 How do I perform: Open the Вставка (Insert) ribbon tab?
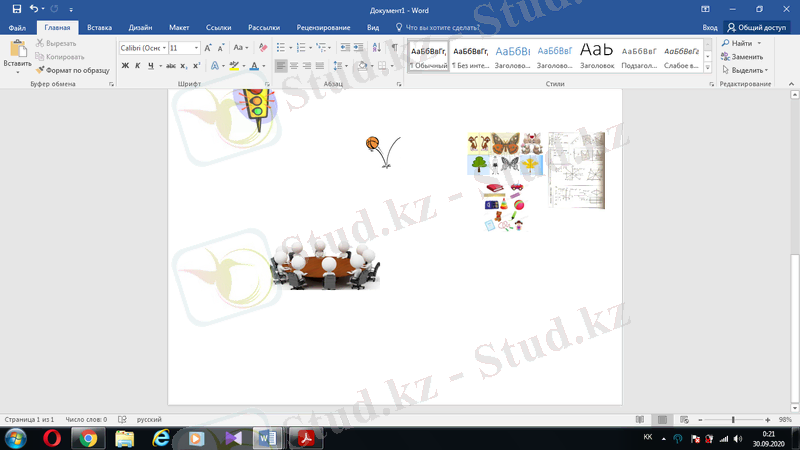pos(99,28)
